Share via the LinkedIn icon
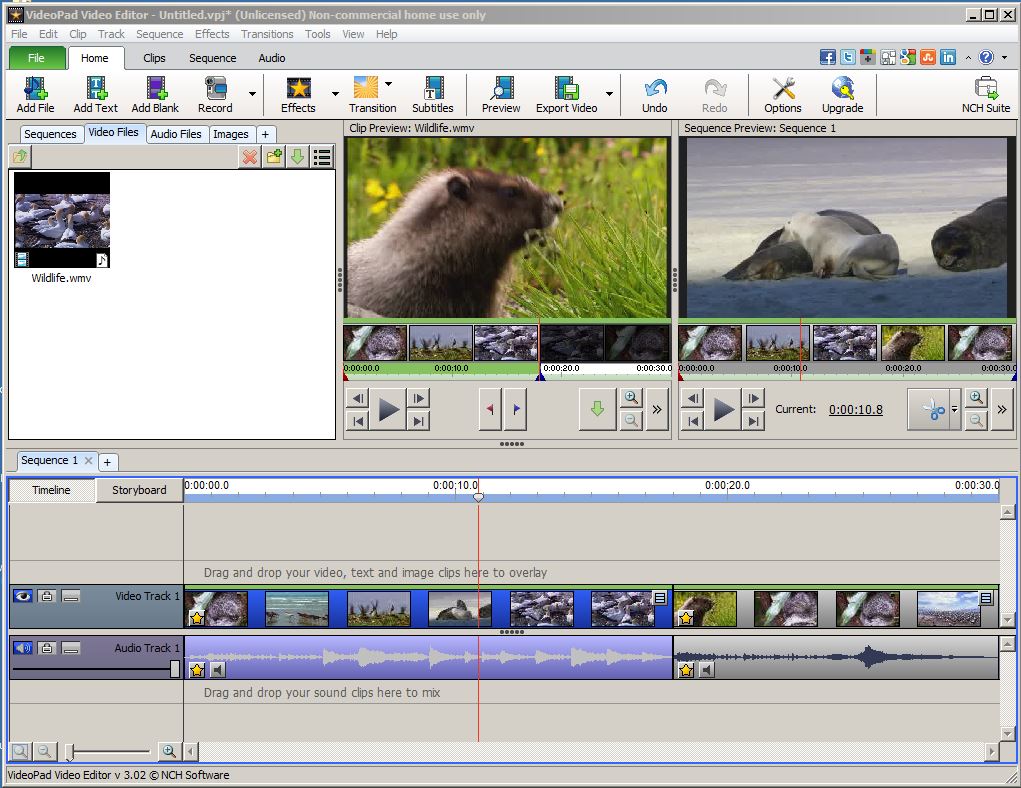This screenshot has height=788, width=1021. point(948,57)
